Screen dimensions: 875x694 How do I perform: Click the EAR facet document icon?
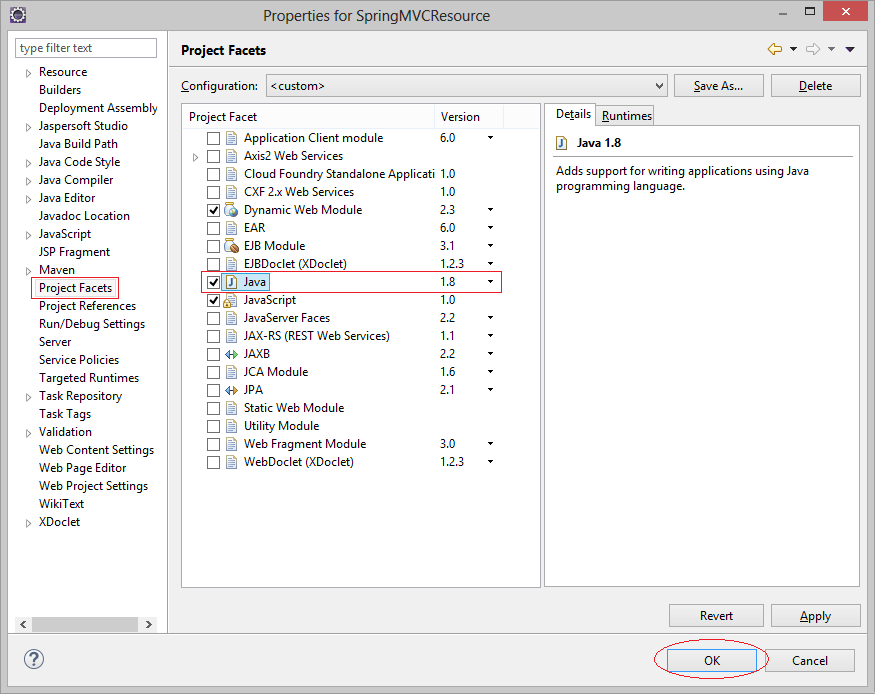231,228
